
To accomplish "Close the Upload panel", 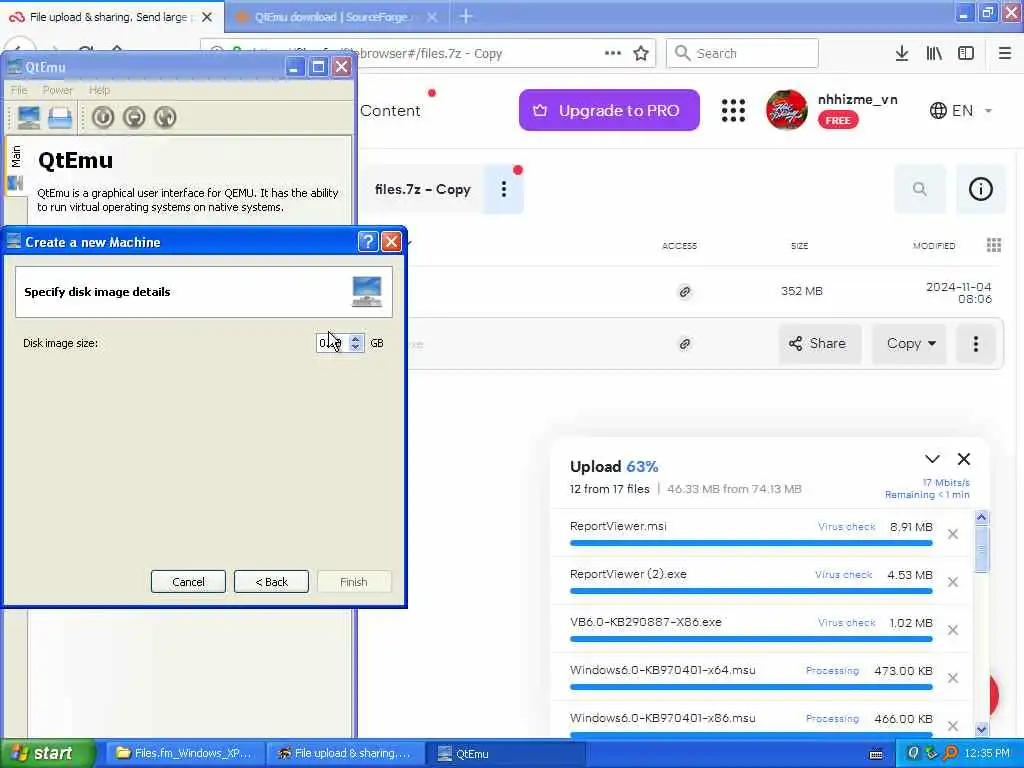I will click(x=964, y=459).
